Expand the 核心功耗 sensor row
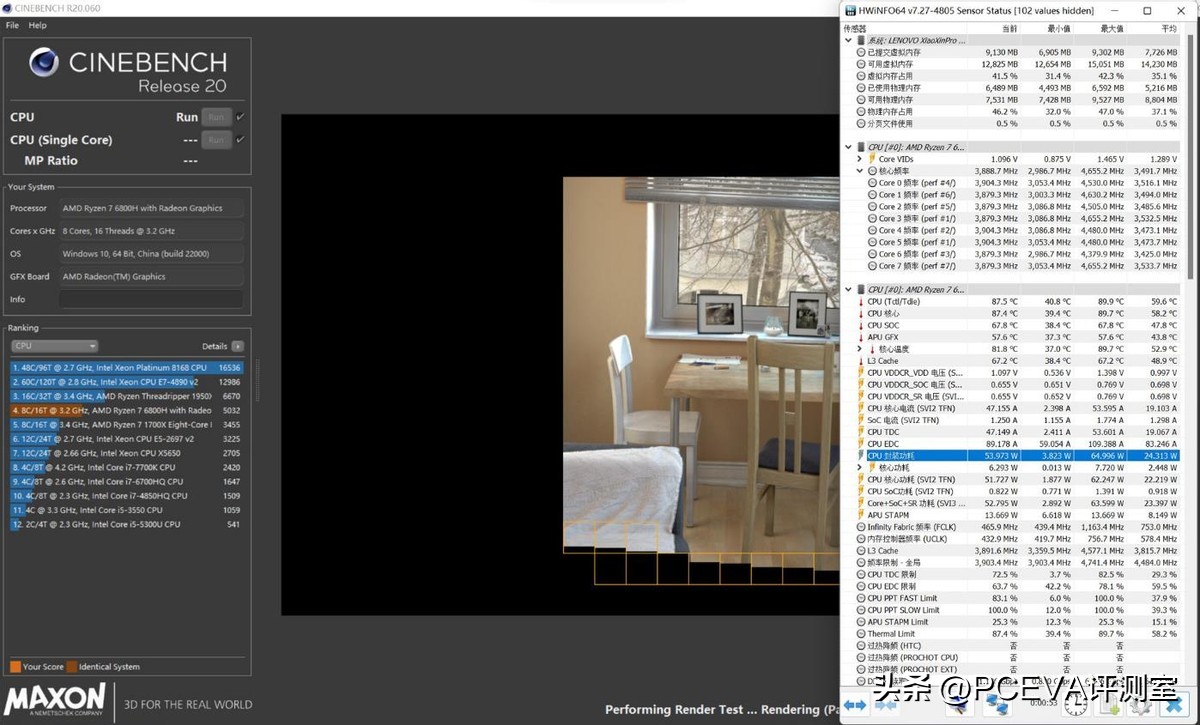Viewport: 1200px width, 725px height. 860,467
